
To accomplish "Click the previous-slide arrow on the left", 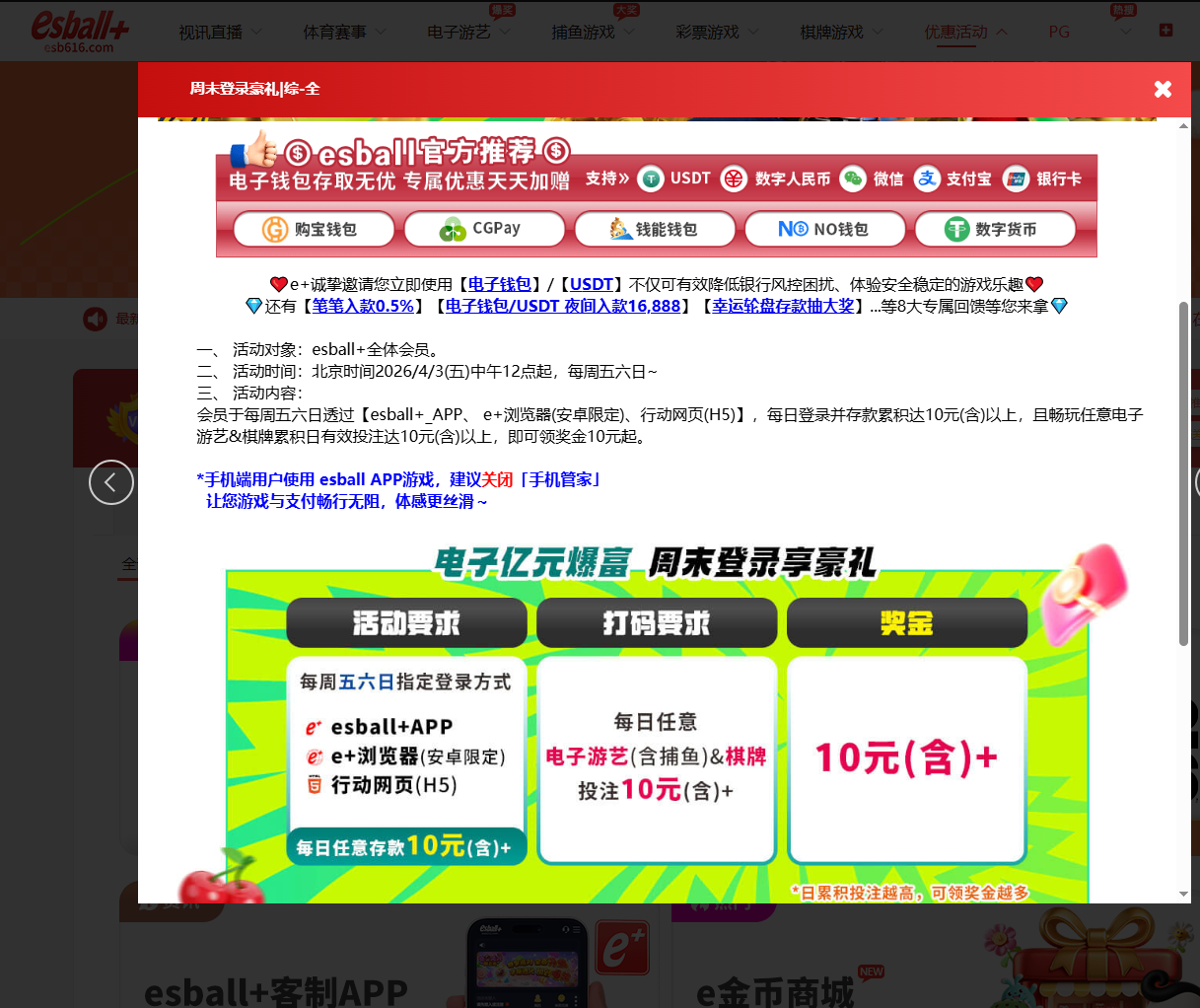I will point(111,482).
